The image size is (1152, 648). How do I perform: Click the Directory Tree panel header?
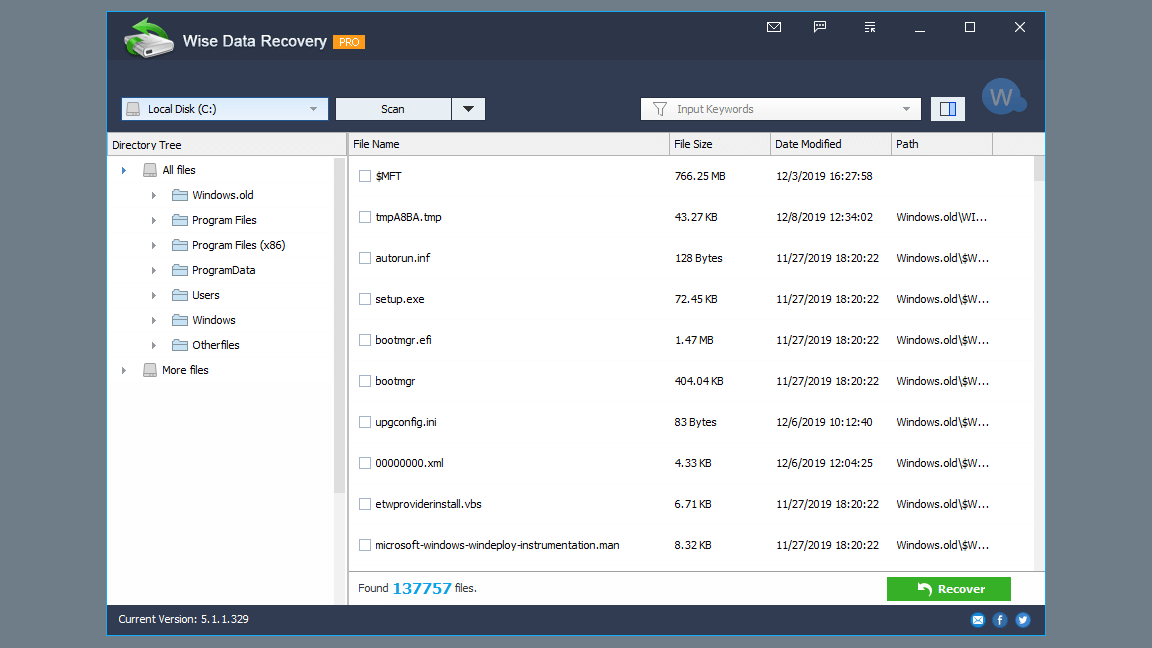pyautogui.click(x=226, y=145)
